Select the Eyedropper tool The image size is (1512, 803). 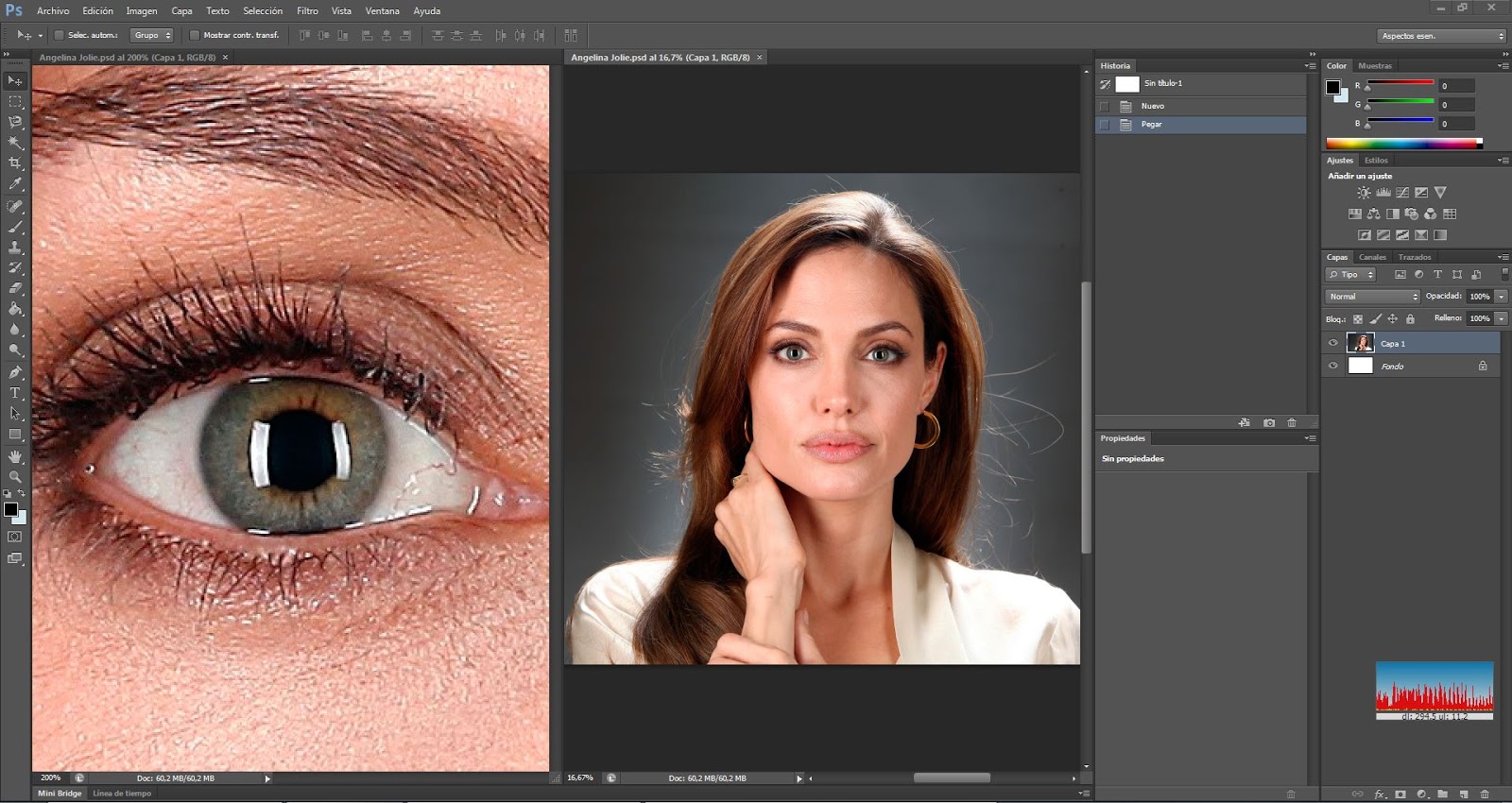click(x=15, y=185)
